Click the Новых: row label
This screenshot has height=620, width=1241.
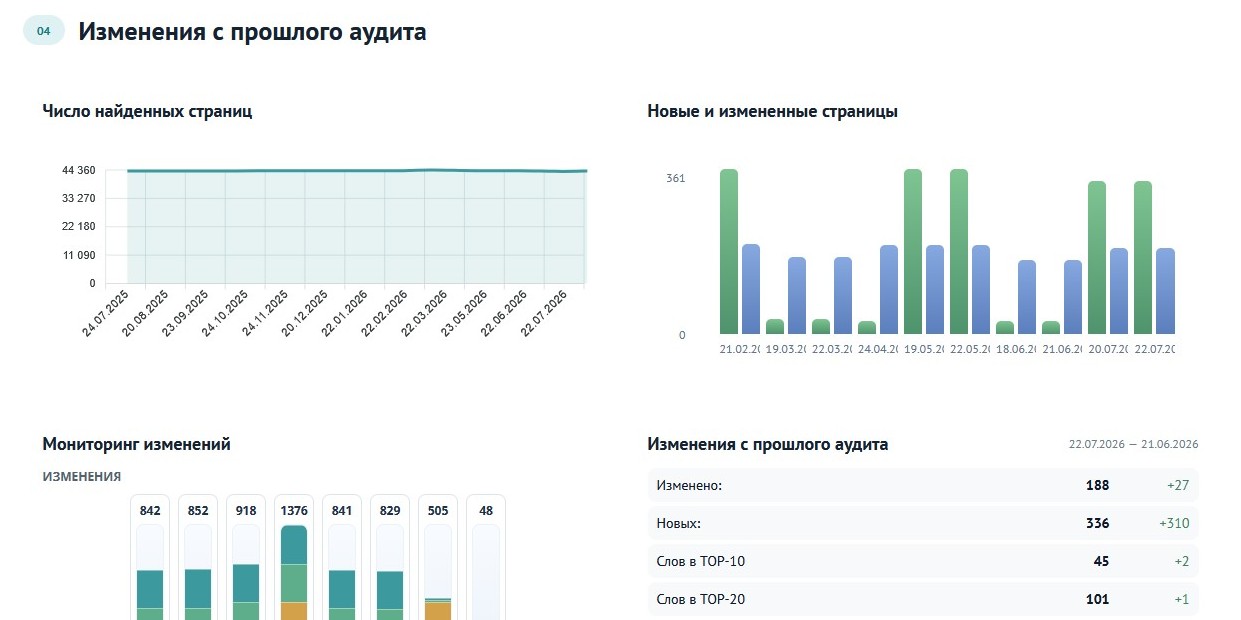coord(679,523)
